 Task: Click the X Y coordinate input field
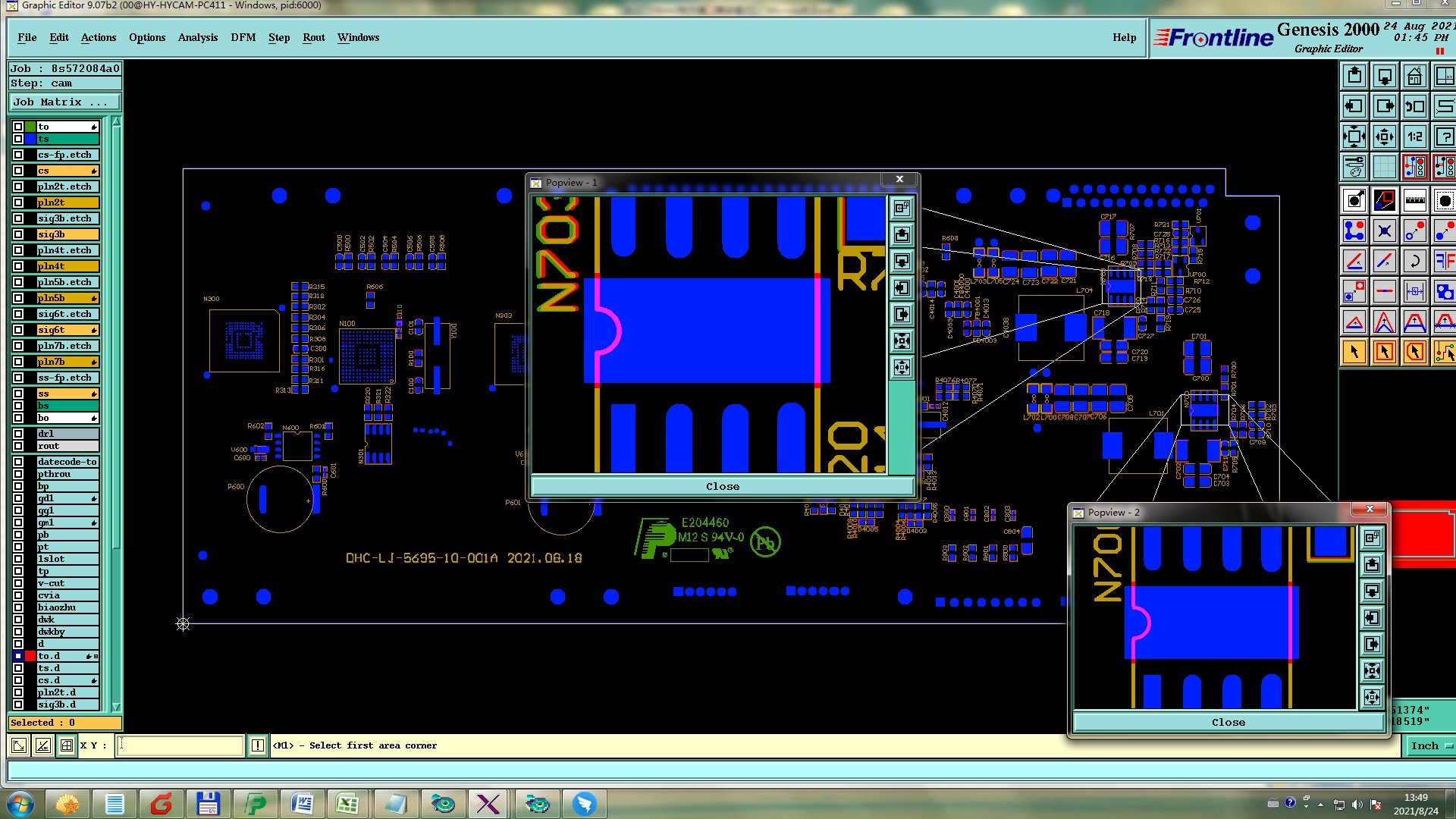coord(180,745)
